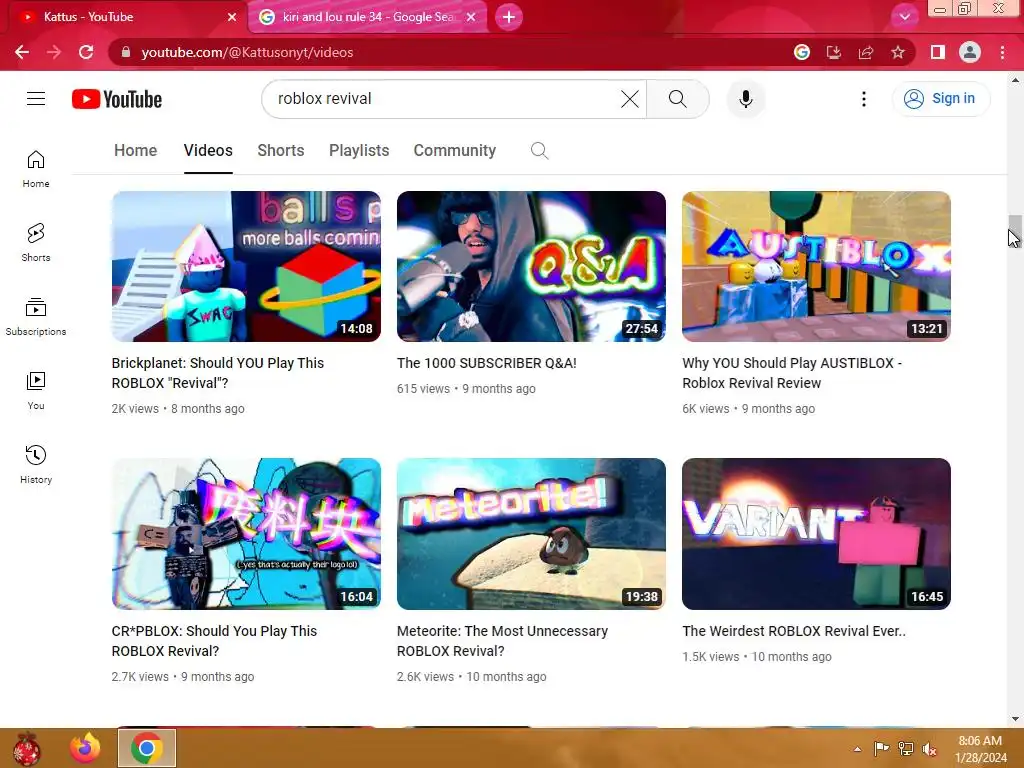Click title CR*PBLOX: Should You Play This ROBLOX Revival
1024x768 pixels.
click(x=214, y=641)
